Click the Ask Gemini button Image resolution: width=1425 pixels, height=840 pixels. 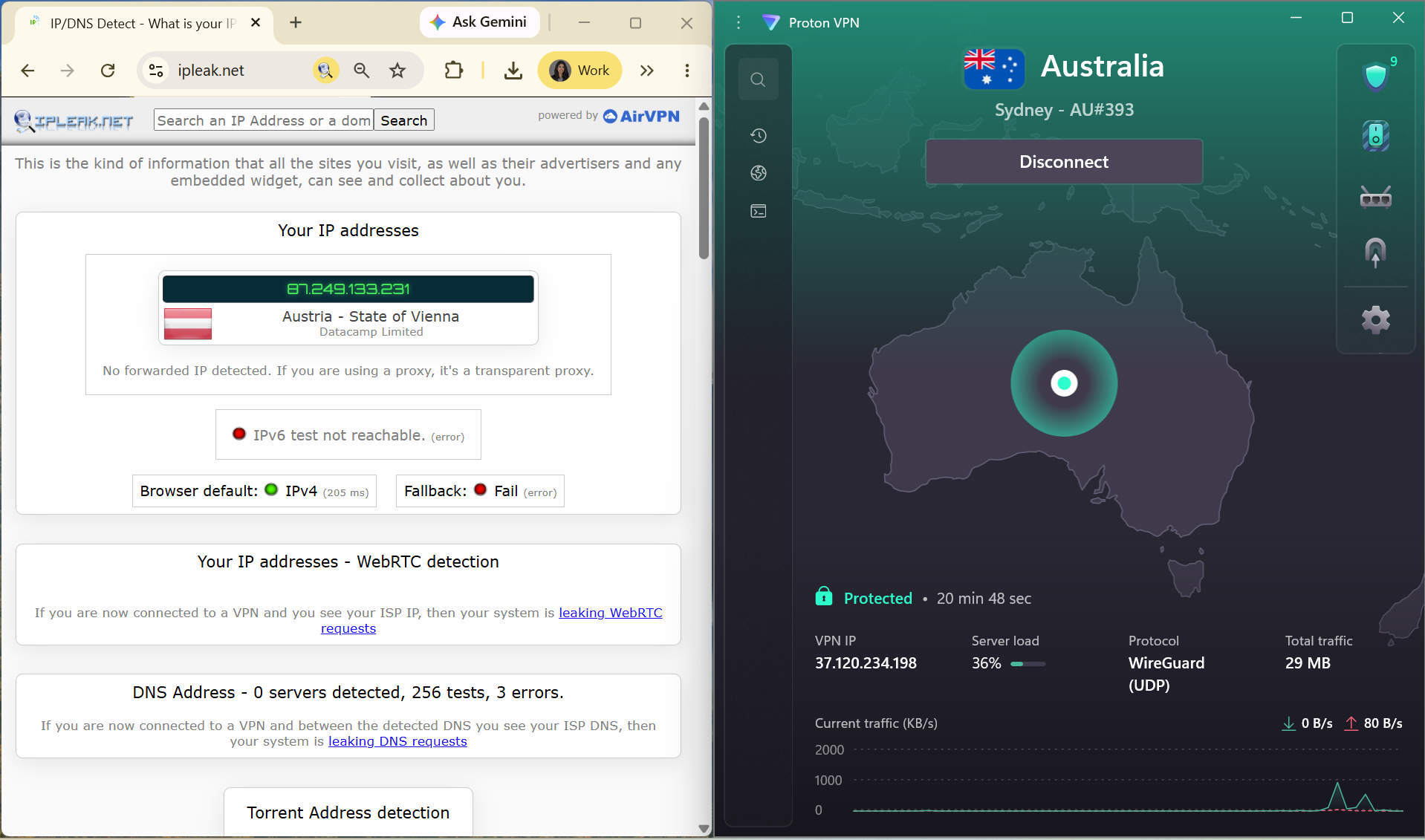click(481, 22)
